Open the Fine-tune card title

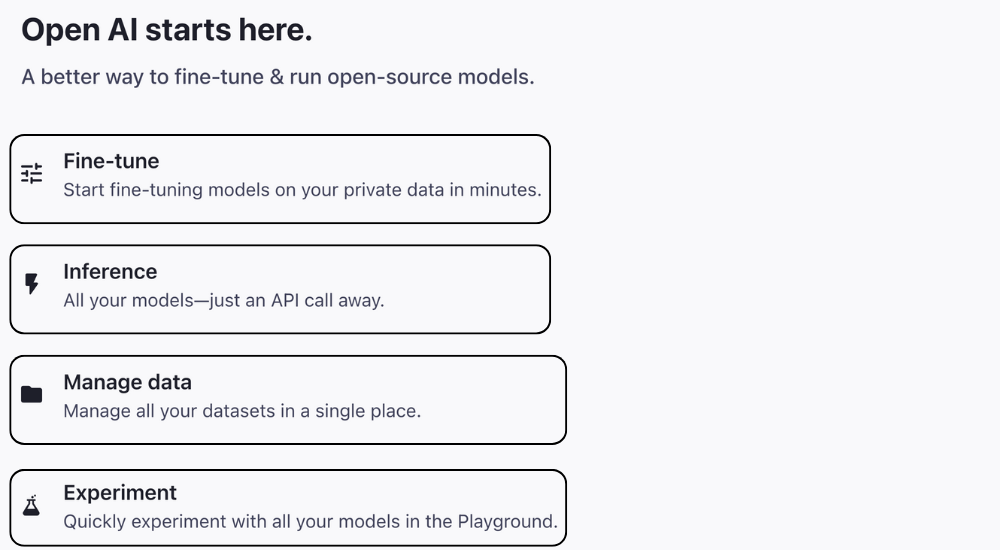click(x=111, y=161)
